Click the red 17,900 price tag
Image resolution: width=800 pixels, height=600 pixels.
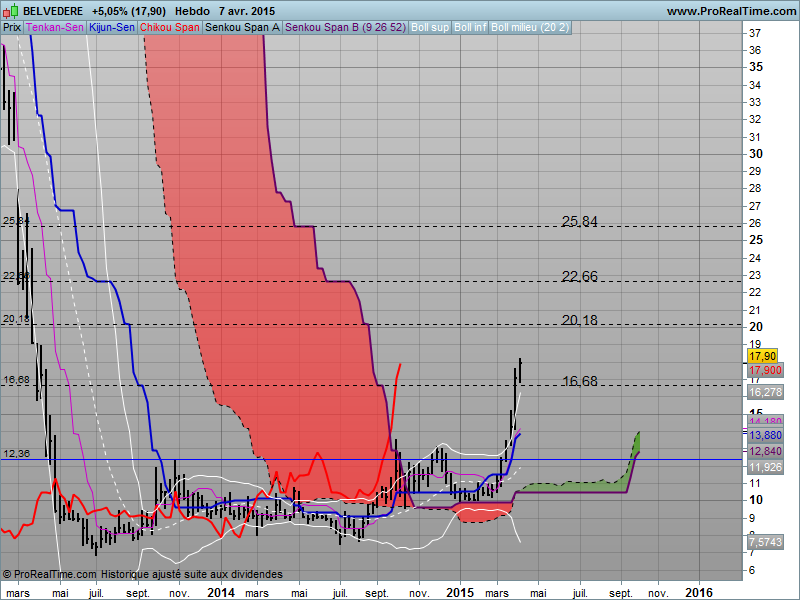click(x=765, y=370)
